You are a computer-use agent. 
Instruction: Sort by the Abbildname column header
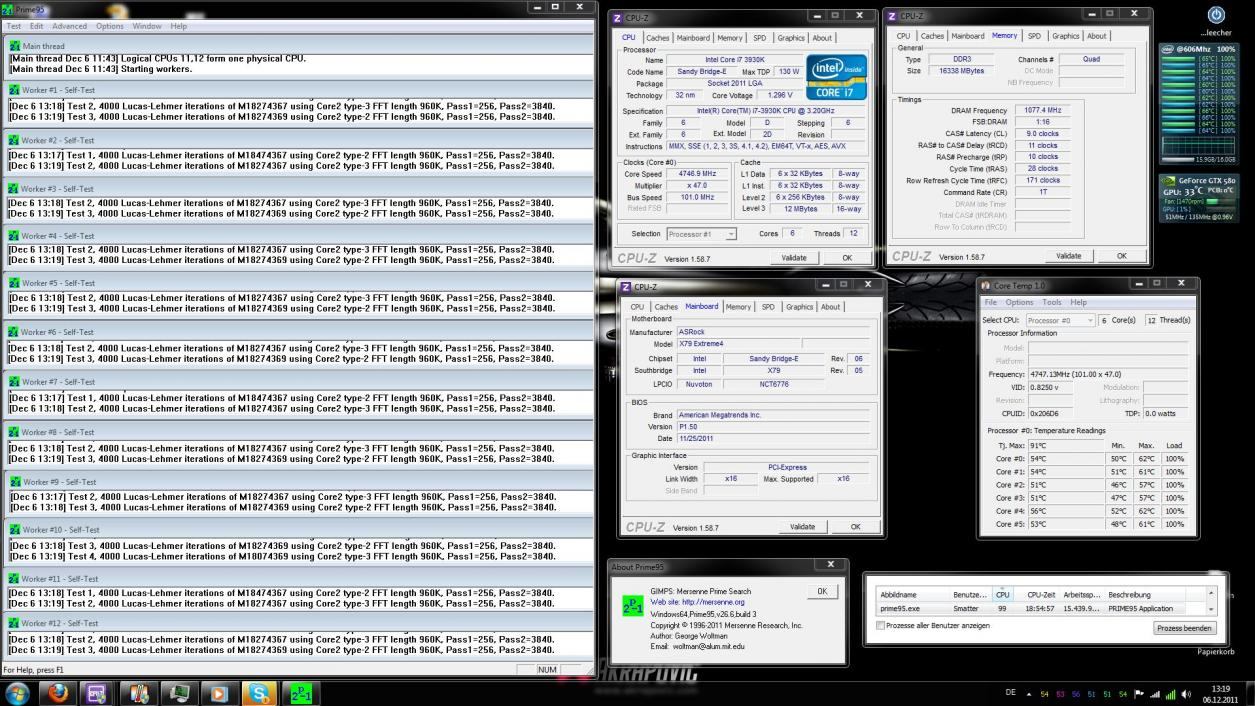pos(913,594)
